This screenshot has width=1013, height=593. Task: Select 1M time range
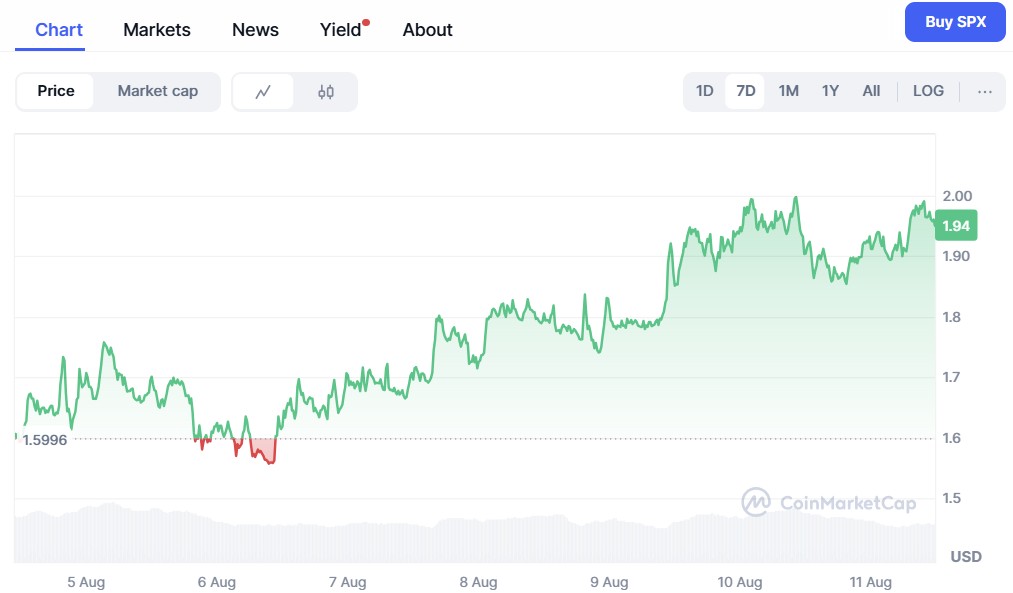[x=788, y=91]
